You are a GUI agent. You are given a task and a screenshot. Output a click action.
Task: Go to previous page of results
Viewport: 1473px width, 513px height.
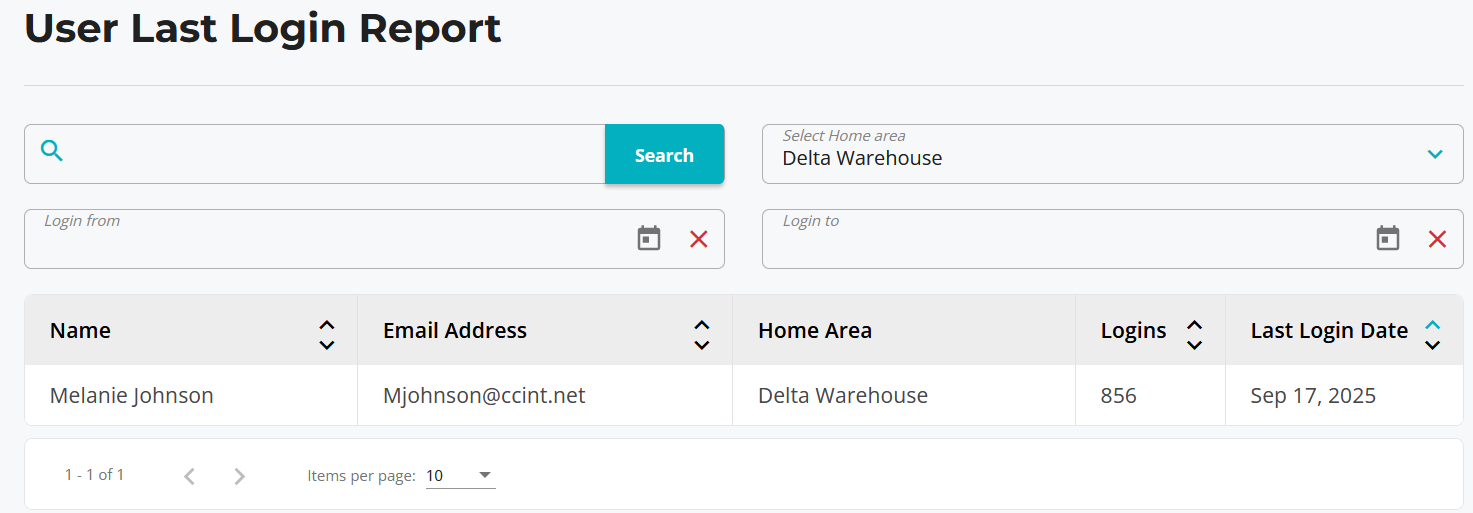pos(190,476)
